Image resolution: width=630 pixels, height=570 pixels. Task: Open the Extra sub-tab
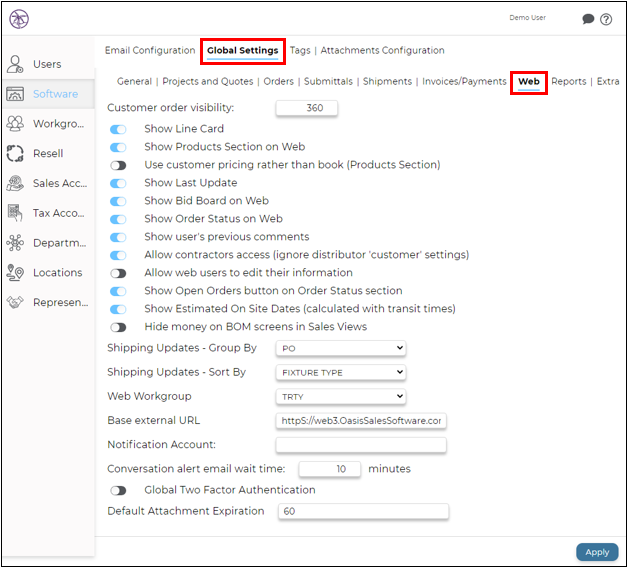pyautogui.click(x=608, y=81)
